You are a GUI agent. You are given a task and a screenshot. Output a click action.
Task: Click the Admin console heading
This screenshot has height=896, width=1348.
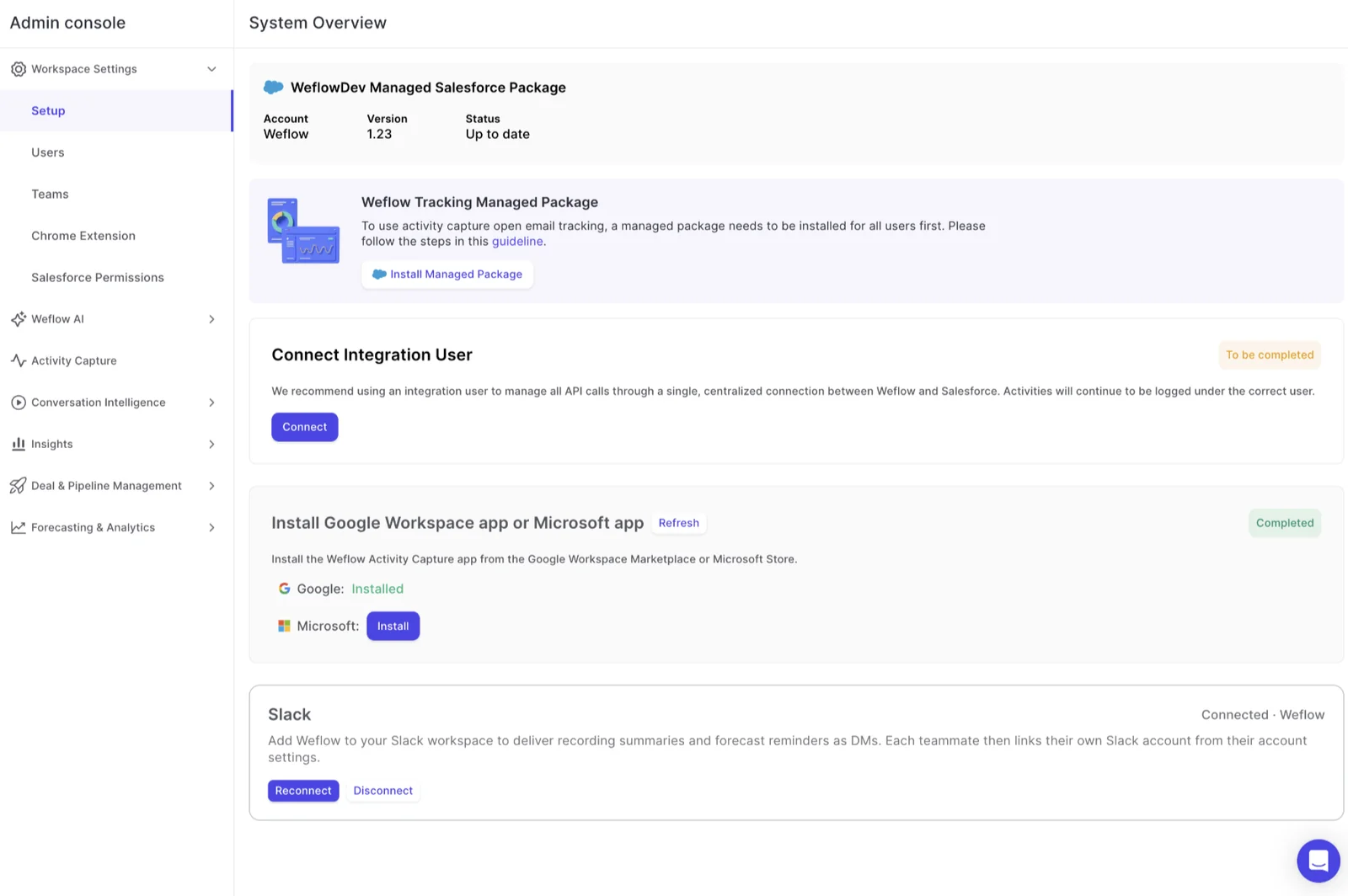[67, 23]
